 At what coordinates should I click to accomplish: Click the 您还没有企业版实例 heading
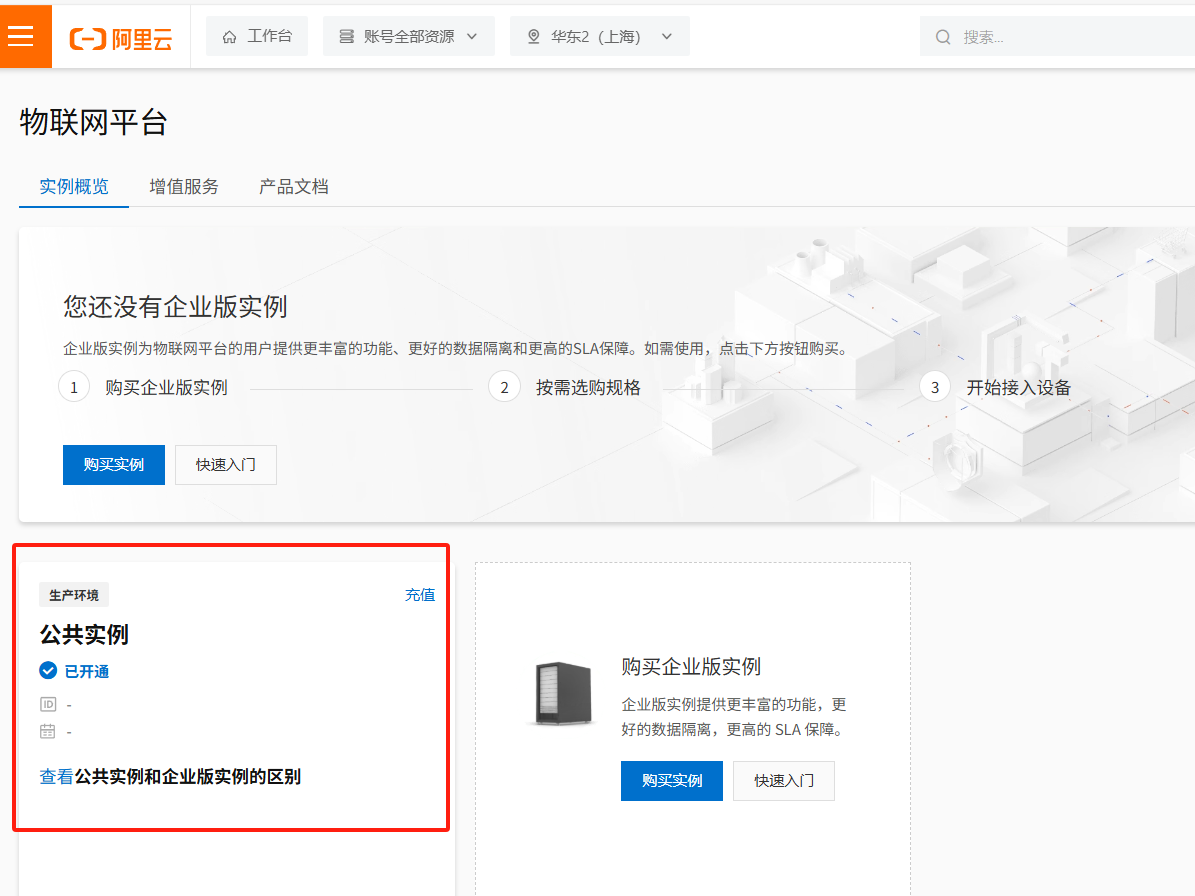[x=175, y=307]
